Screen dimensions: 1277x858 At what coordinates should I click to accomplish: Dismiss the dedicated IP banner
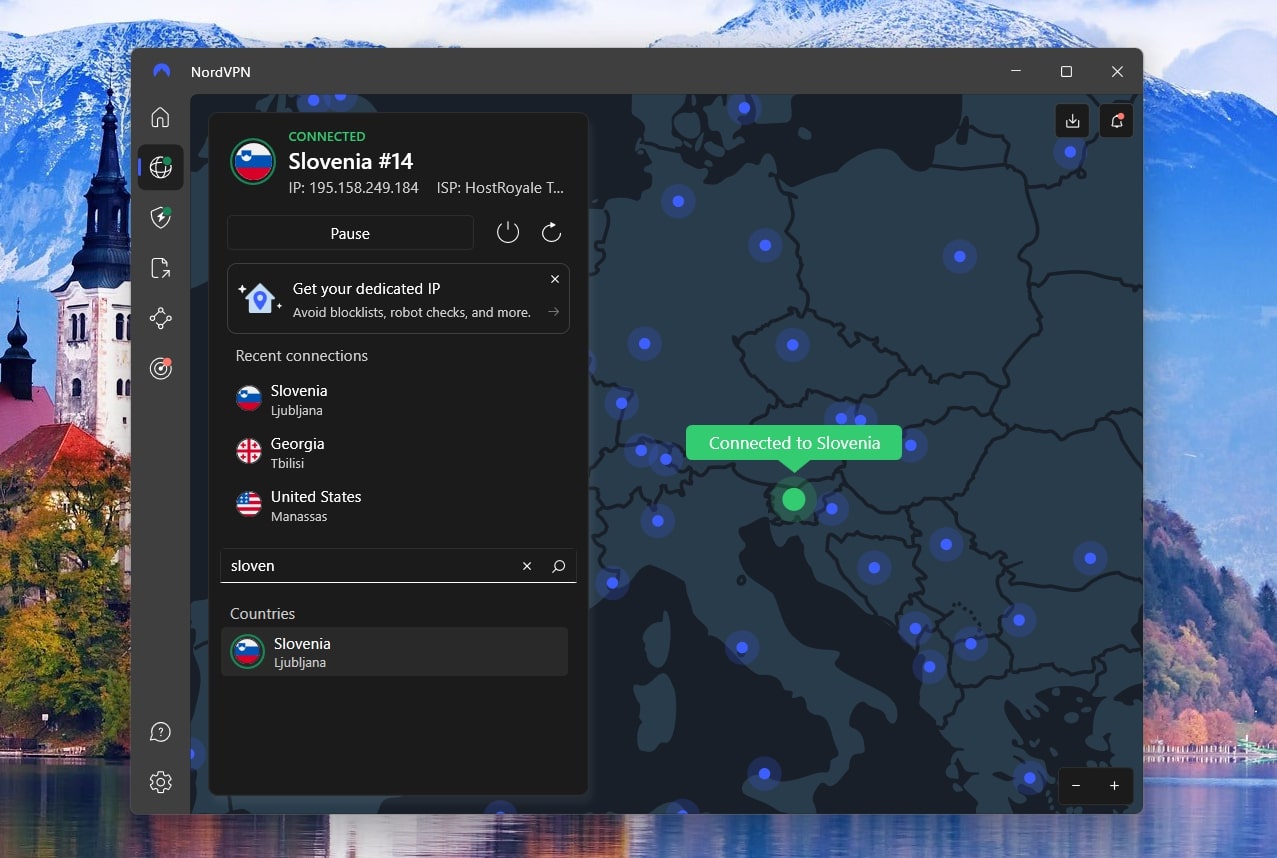click(555, 279)
